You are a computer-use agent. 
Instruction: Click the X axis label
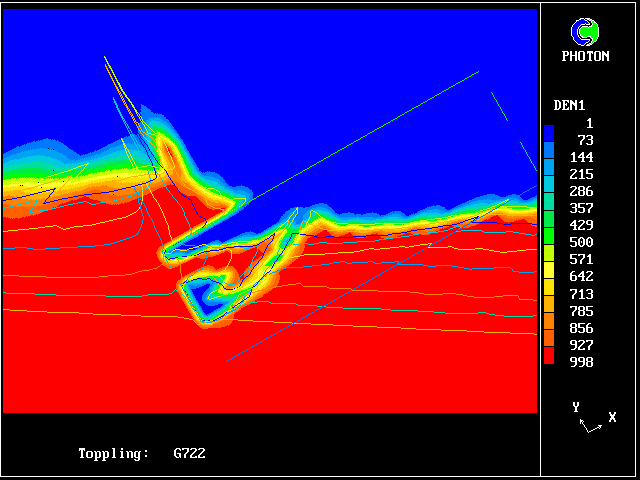click(611, 416)
